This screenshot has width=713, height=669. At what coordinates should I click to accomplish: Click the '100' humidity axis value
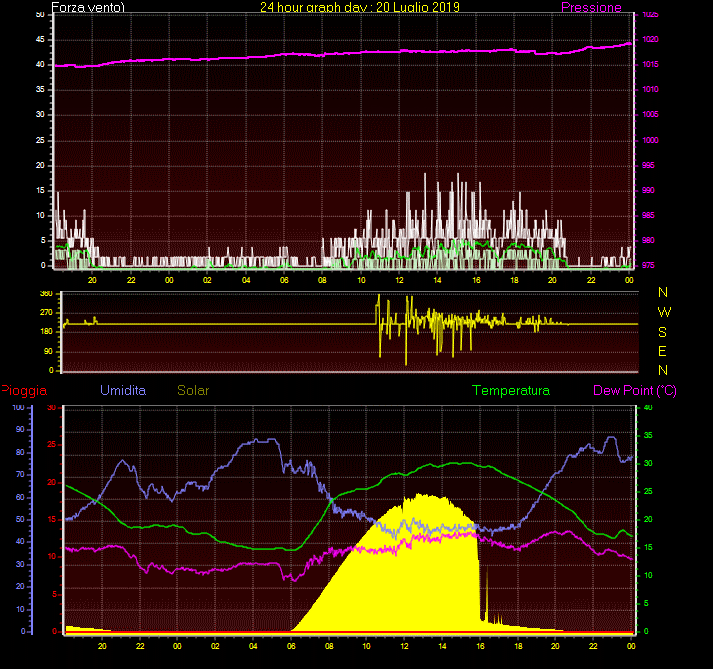coord(19,407)
